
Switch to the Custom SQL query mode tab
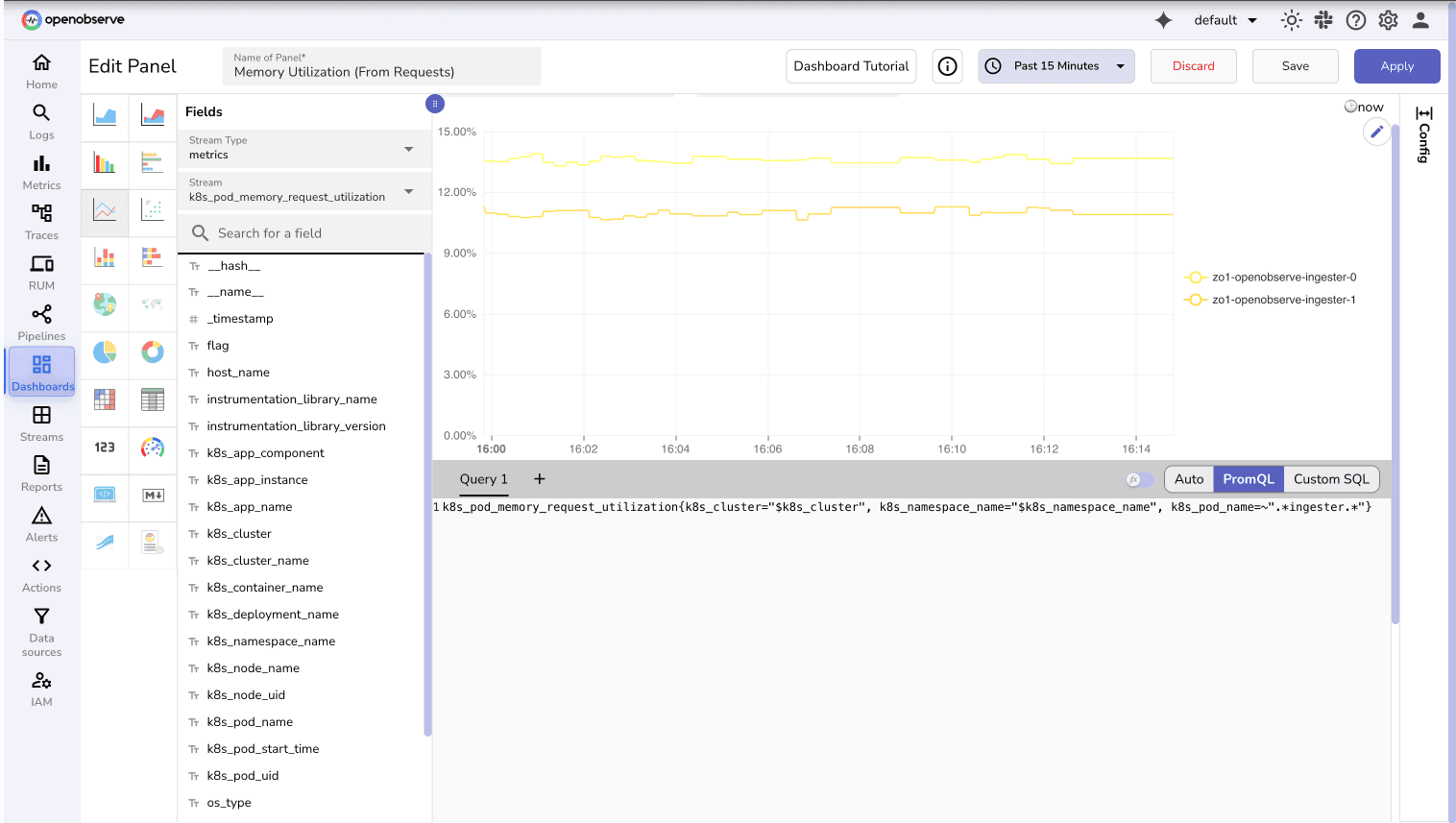click(x=1332, y=478)
